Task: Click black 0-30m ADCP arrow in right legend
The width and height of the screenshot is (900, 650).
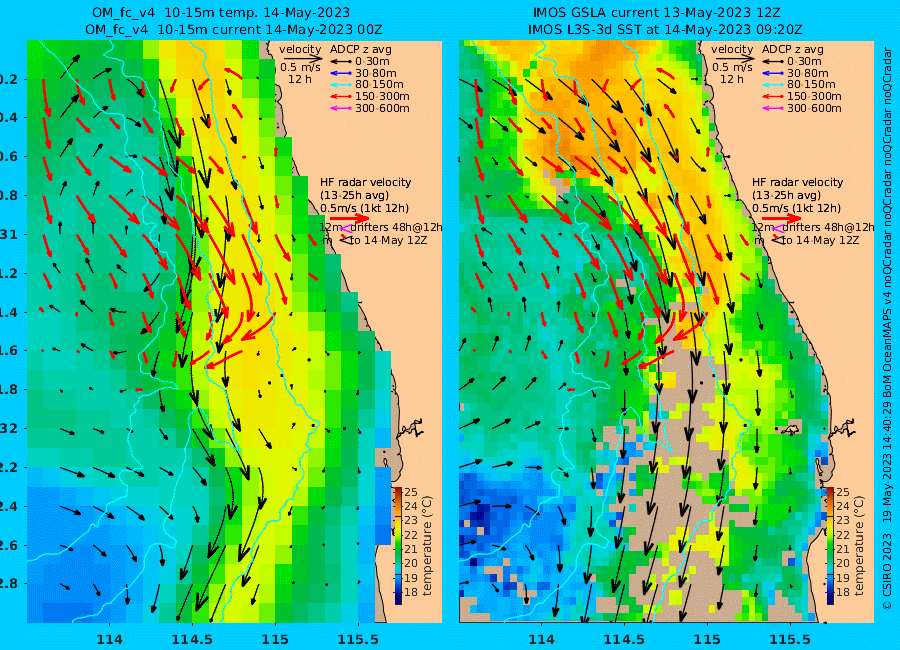Action: click(x=773, y=61)
